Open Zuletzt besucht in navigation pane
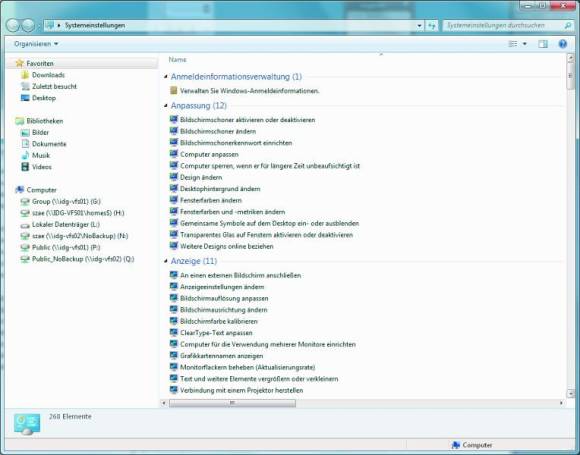Viewport: 580px width, 455px height. (x=54, y=87)
